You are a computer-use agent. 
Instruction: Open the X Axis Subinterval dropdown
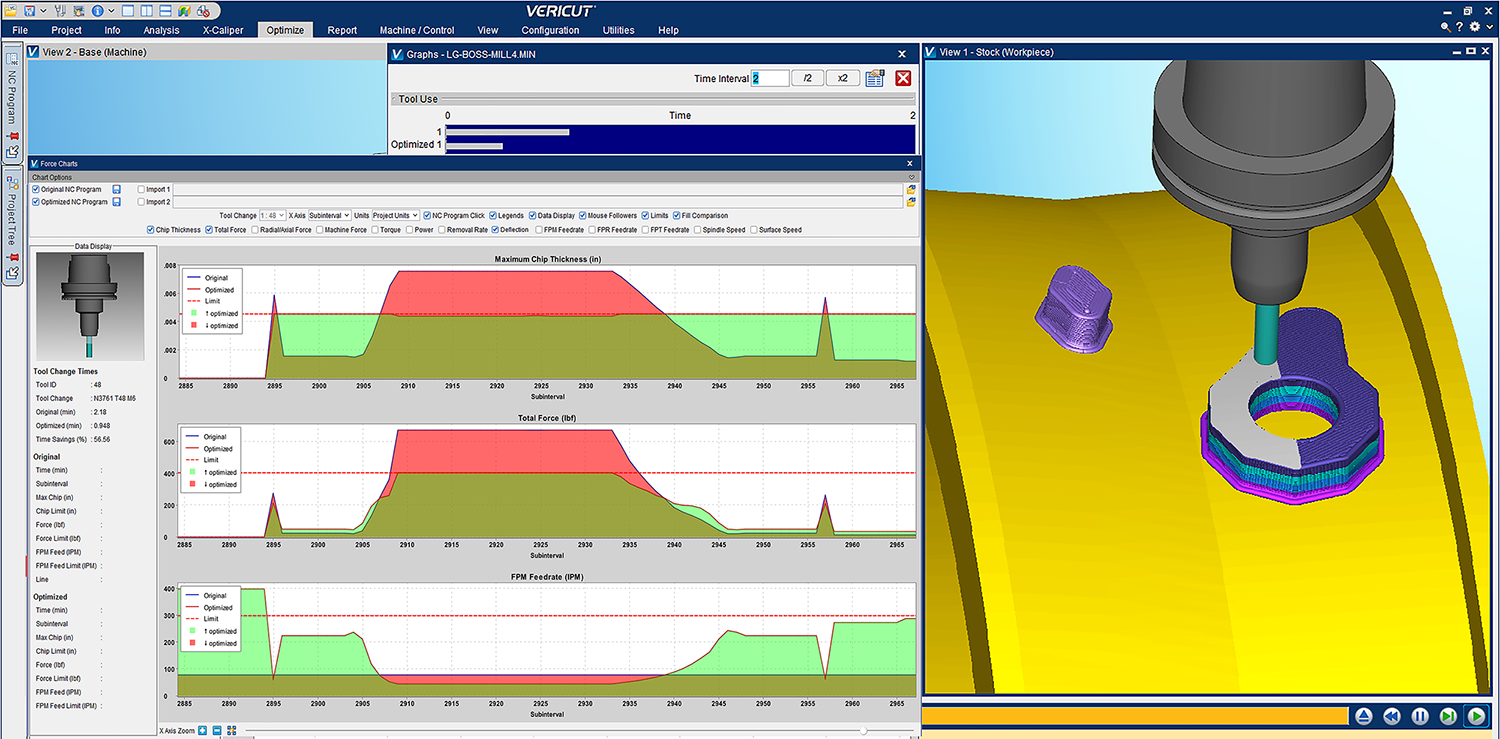tap(329, 216)
